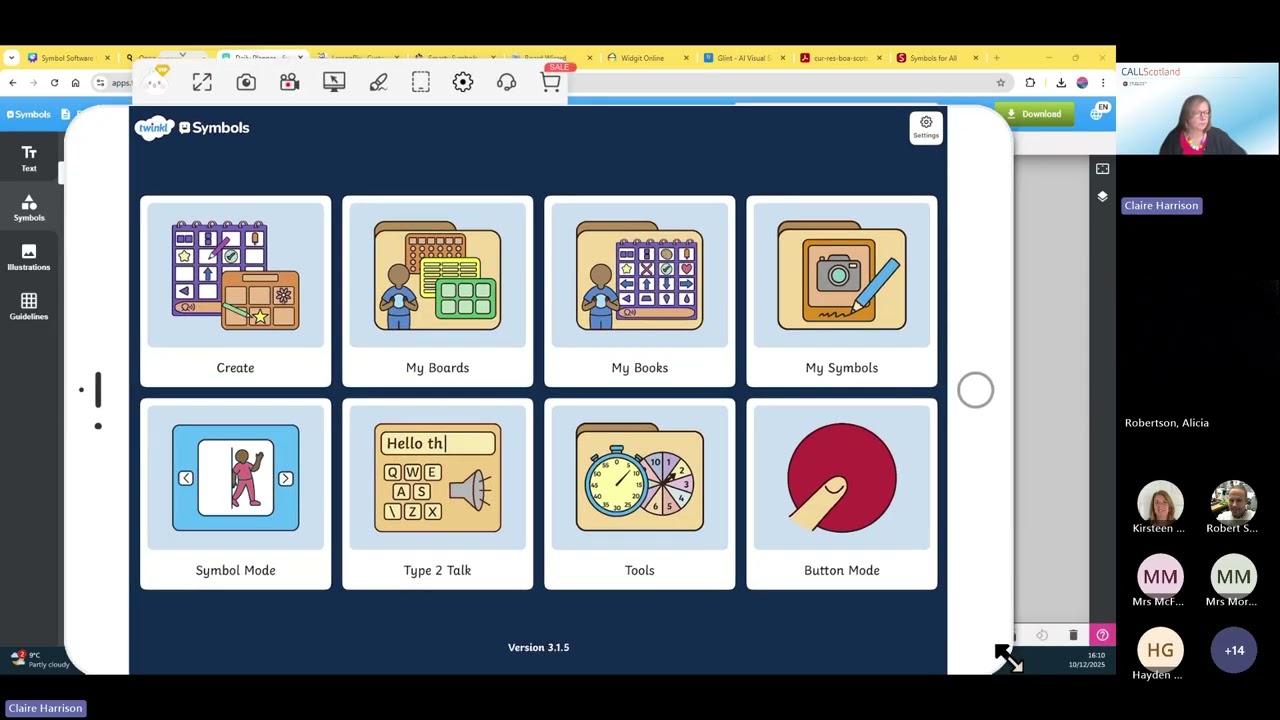Open Type 2 Talk
The width and height of the screenshot is (1280, 720).
pyautogui.click(x=437, y=494)
